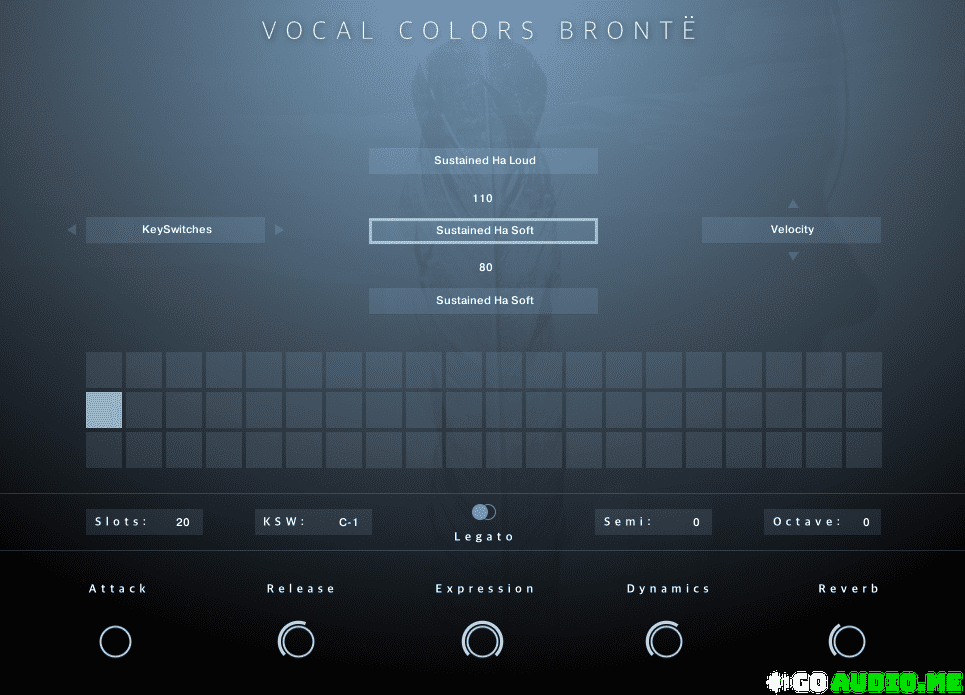965x695 pixels.
Task: Click the Release knob
Action: point(296,640)
